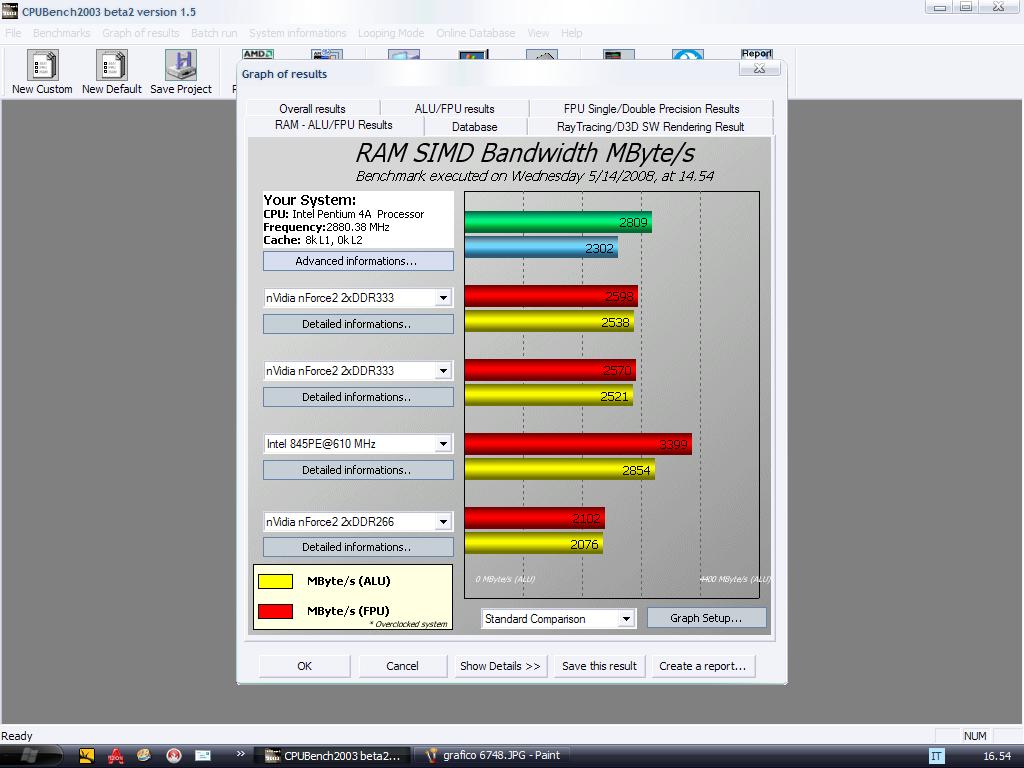Viewport: 1024px width, 768px height.
Task: Open FPU Single/Double Precision Results tab
Action: point(651,109)
